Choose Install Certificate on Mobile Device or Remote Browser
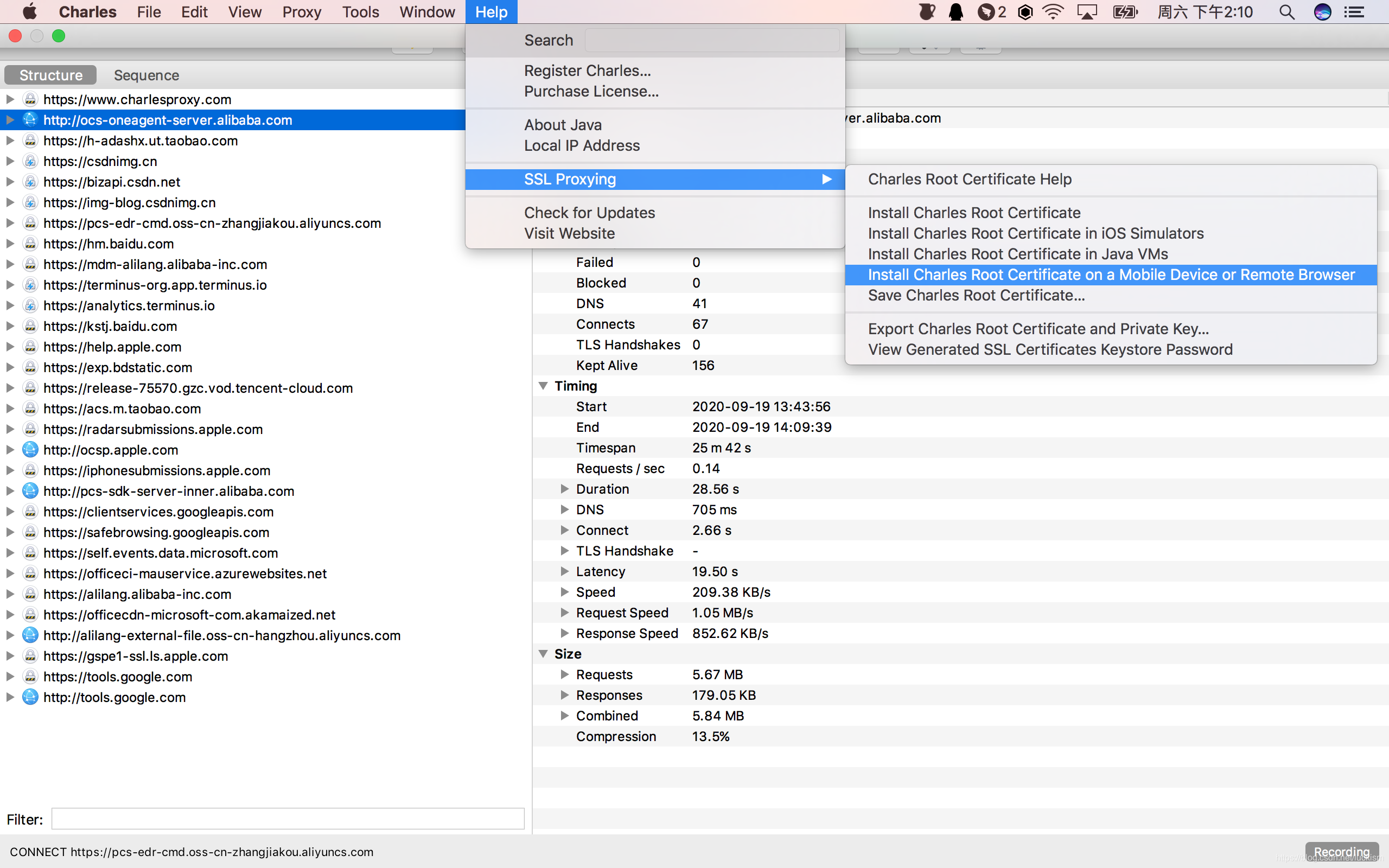Image resolution: width=1389 pixels, height=868 pixels. point(1111,275)
